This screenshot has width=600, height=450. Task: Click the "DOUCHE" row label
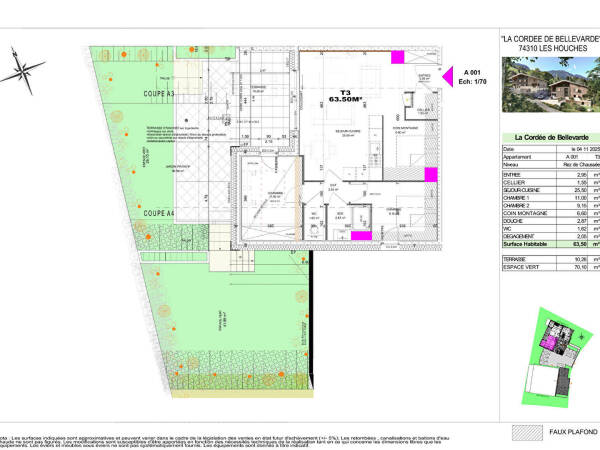pos(513,221)
